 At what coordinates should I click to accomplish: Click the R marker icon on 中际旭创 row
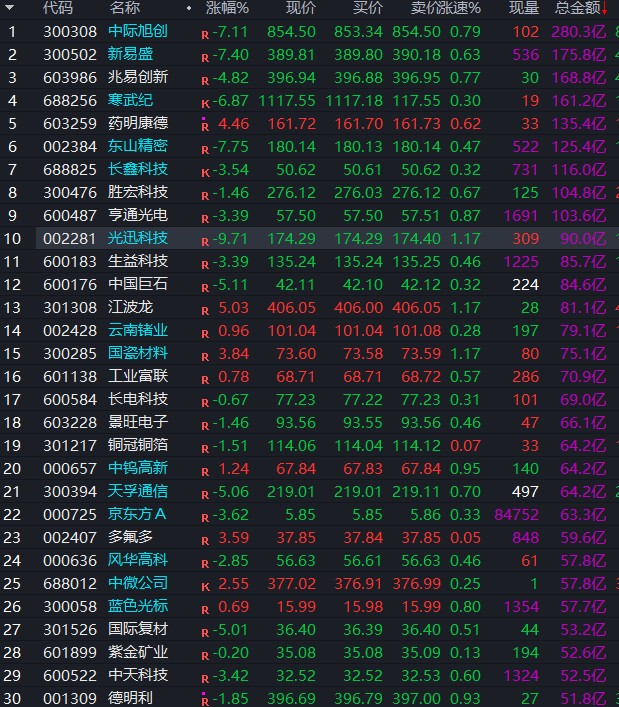click(x=205, y=35)
